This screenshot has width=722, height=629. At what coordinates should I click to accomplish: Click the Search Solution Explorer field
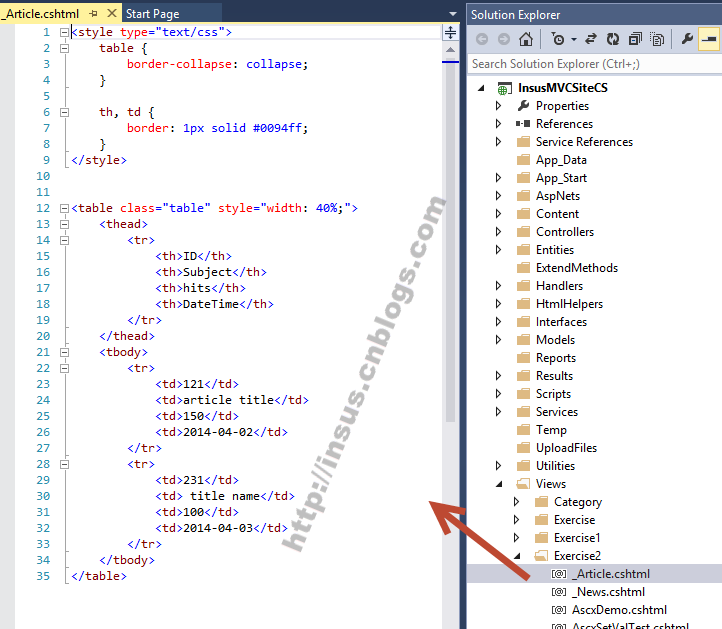click(594, 64)
